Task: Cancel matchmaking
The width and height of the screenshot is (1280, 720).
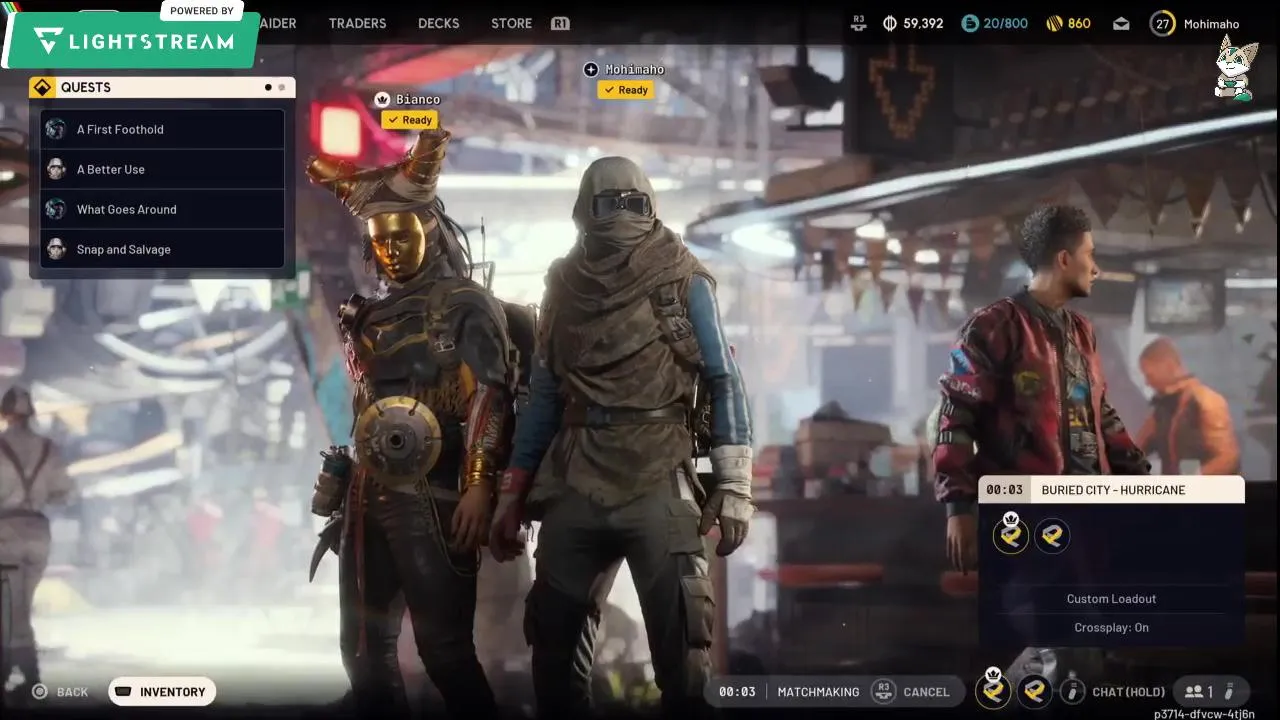Action: (926, 692)
